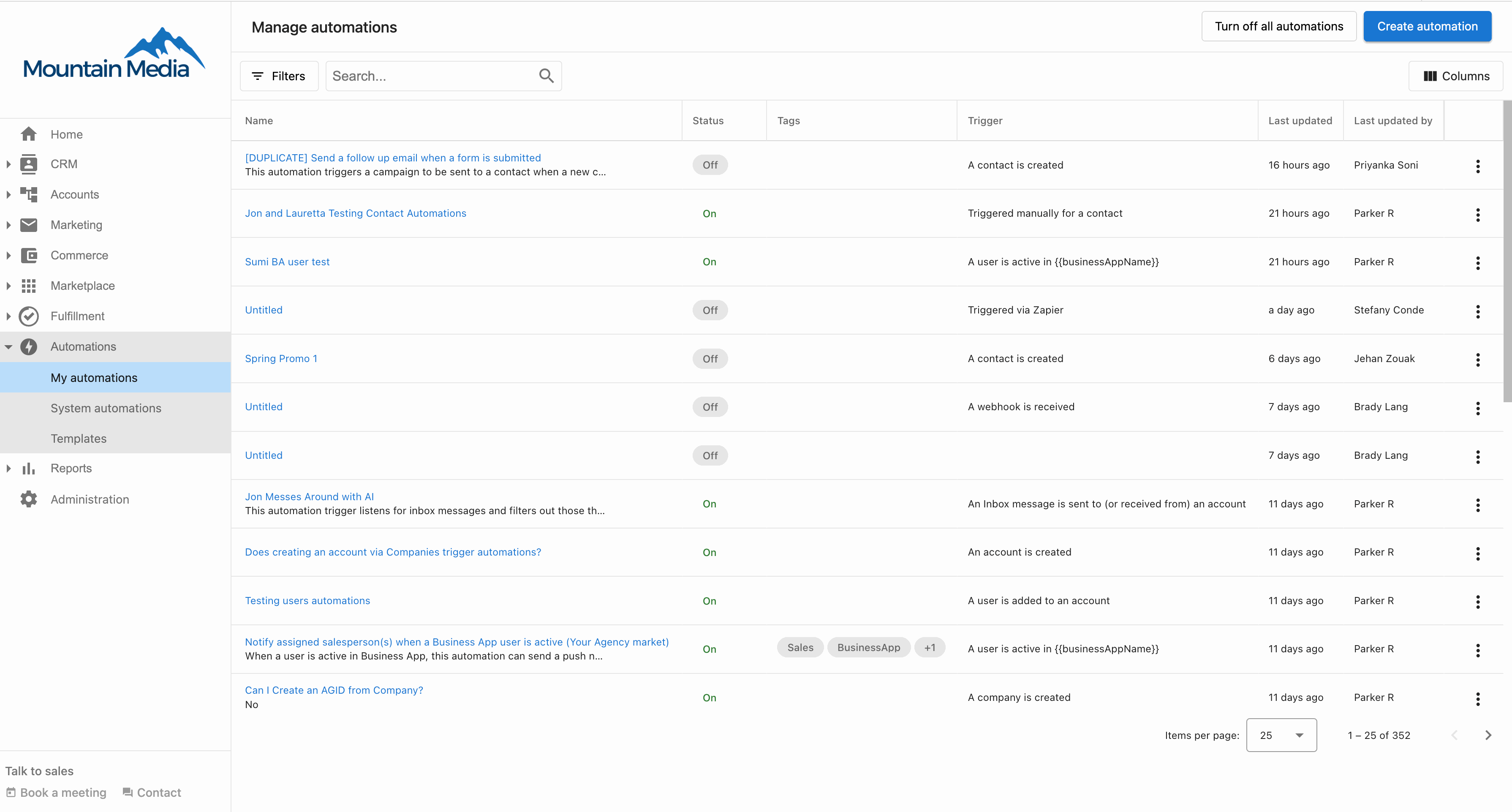Go to the next page of automations

click(x=1488, y=735)
